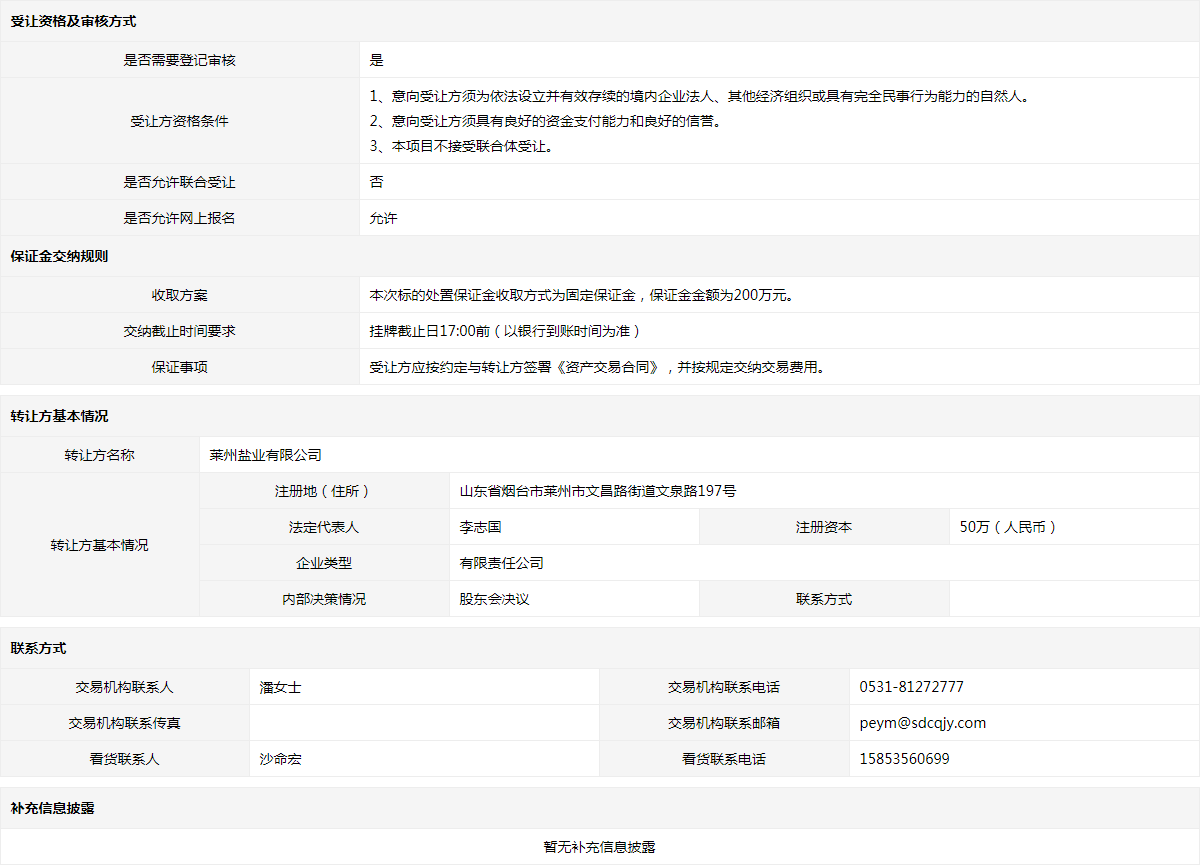The image size is (1201, 865).
Task: Select the section heading 联系方式 above 交易机构联系人
Action: [x=38, y=648]
